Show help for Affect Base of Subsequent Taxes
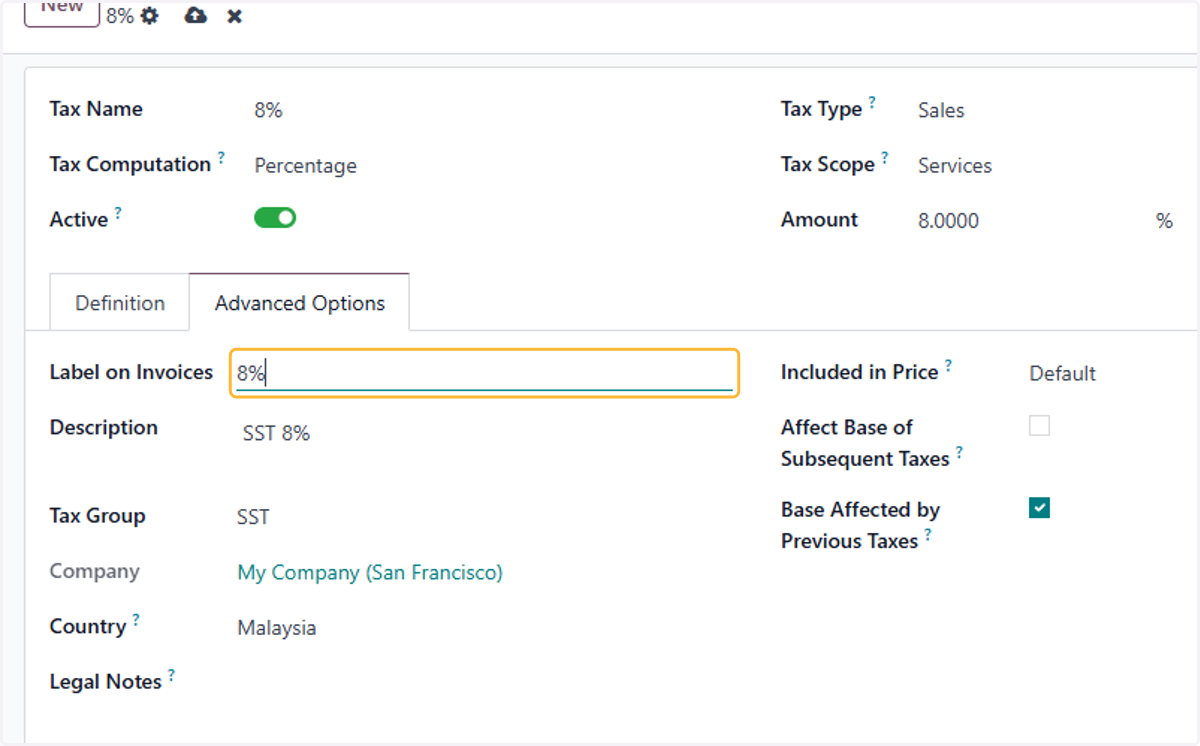This screenshot has width=1200, height=746. click(x=959, y=452)
